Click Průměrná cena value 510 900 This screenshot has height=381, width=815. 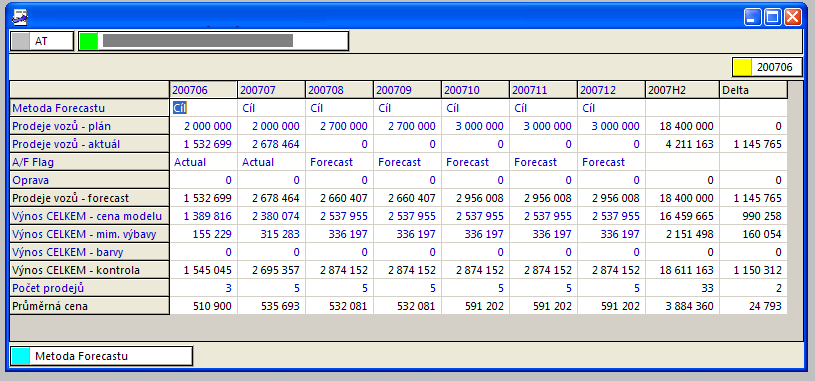coord(203,306)
